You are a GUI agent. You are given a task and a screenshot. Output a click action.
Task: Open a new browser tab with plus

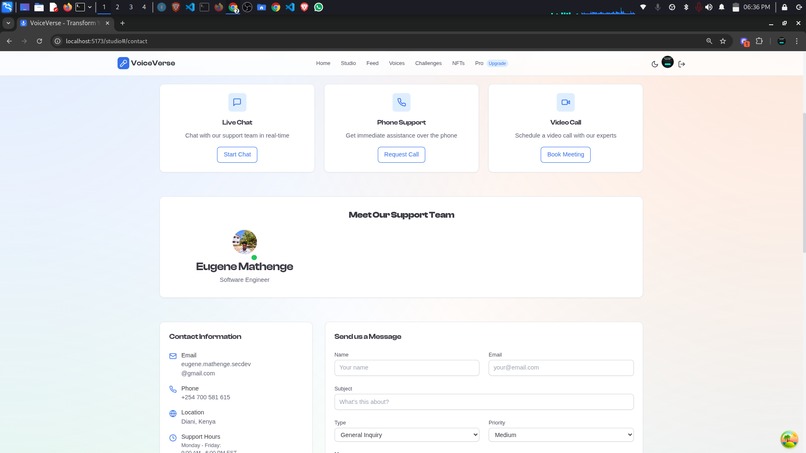click(x=122, y=23)
